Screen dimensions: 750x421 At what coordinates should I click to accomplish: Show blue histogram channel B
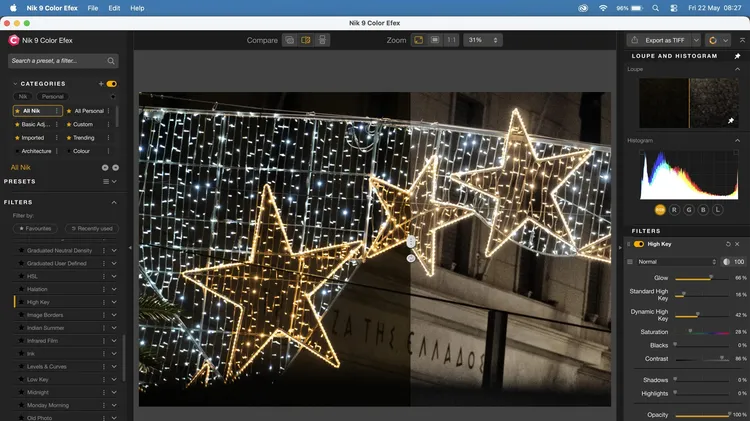(703, 210)
